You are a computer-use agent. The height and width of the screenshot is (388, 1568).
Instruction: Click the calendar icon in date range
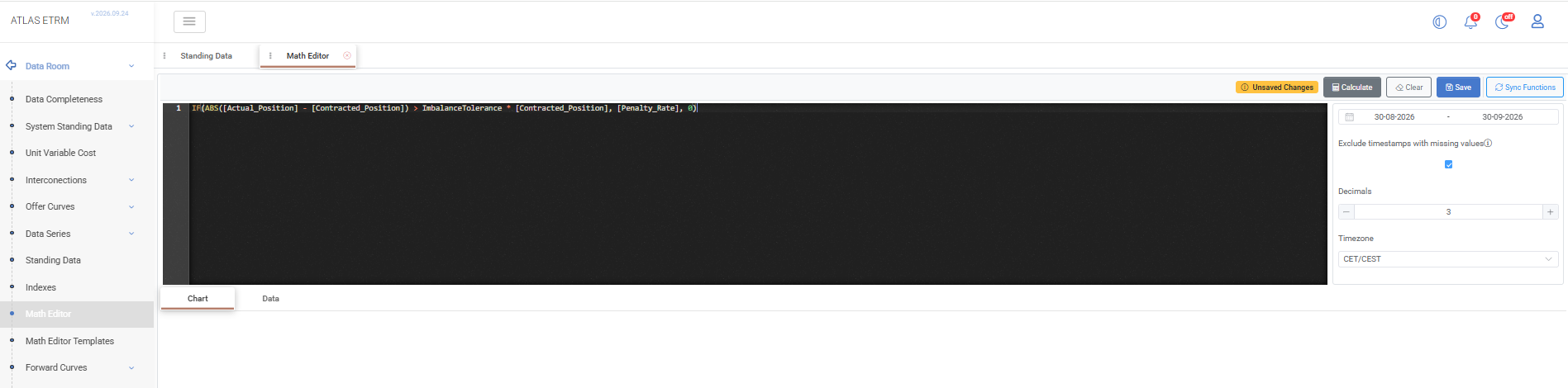1349,117
